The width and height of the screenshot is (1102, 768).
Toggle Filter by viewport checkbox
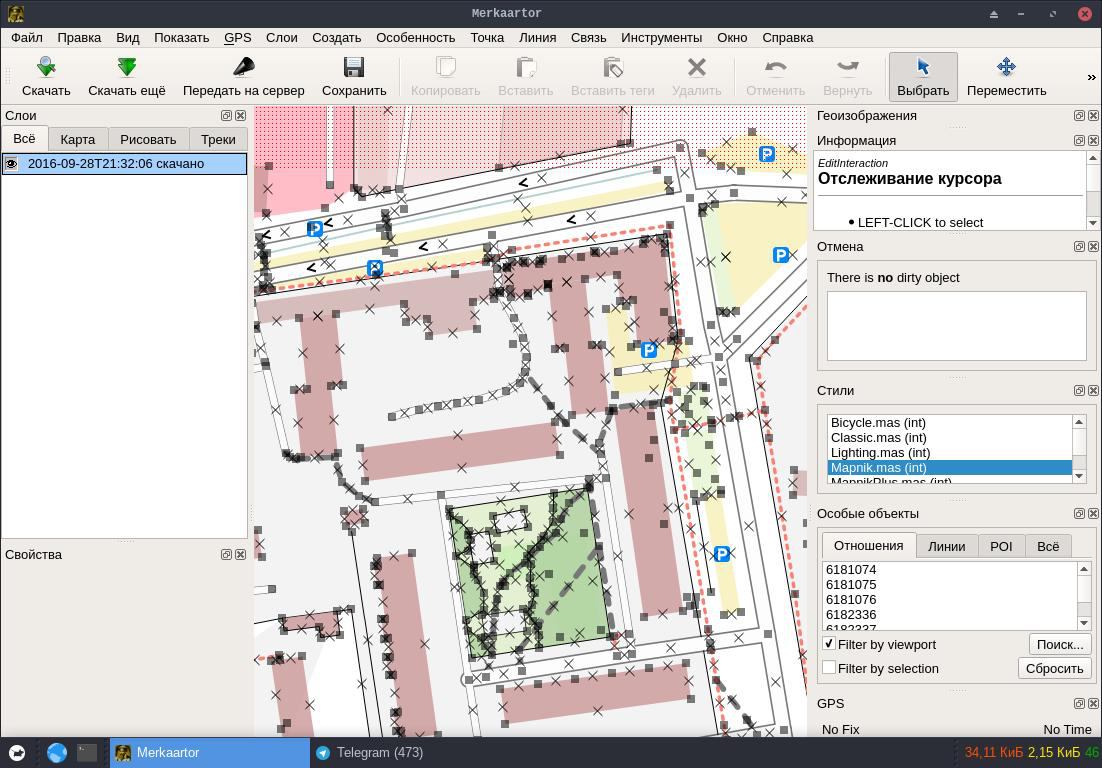click(x=829, y=644)
